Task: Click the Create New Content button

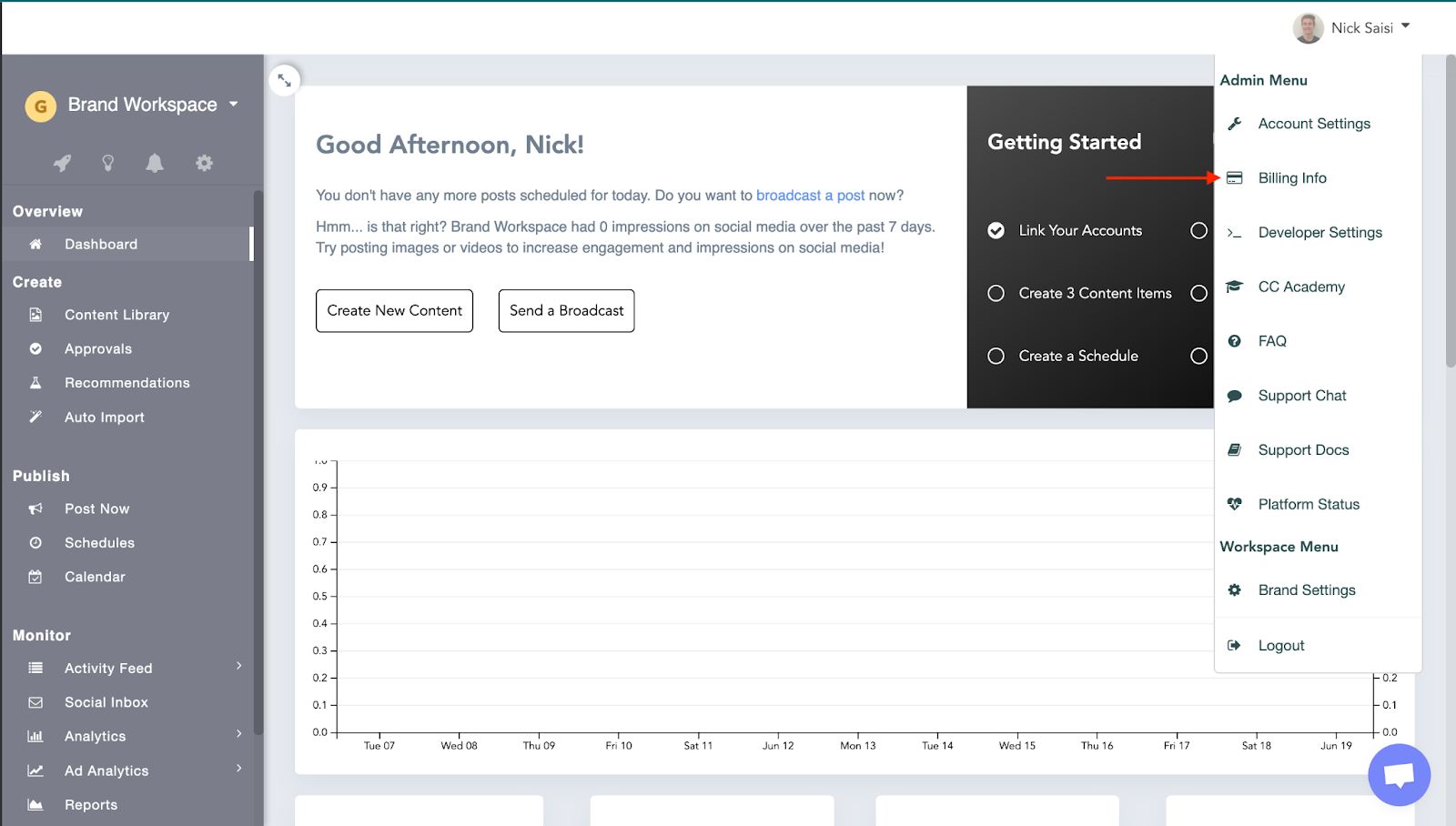Action: pos(394,311)
